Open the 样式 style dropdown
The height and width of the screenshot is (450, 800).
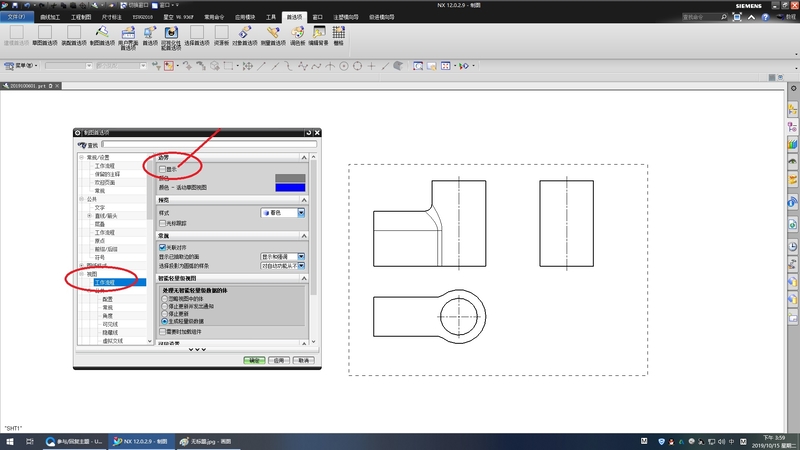point(283,213)
